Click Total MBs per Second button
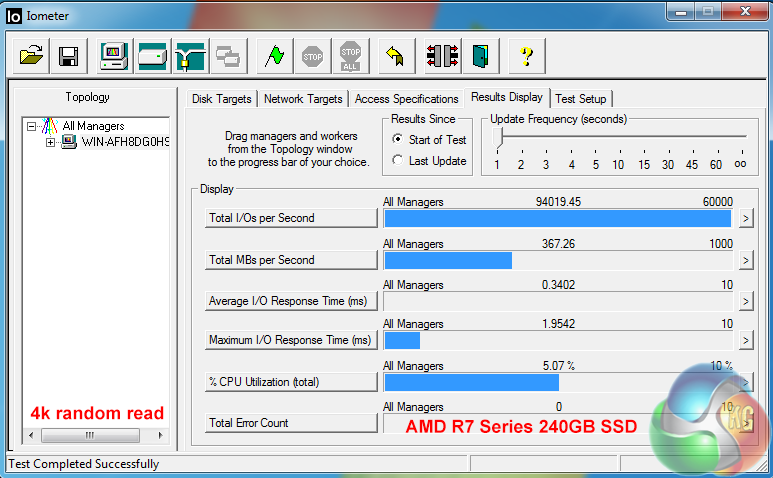The image size is (773, 478). pyautogui.click(x=291, y=260)
